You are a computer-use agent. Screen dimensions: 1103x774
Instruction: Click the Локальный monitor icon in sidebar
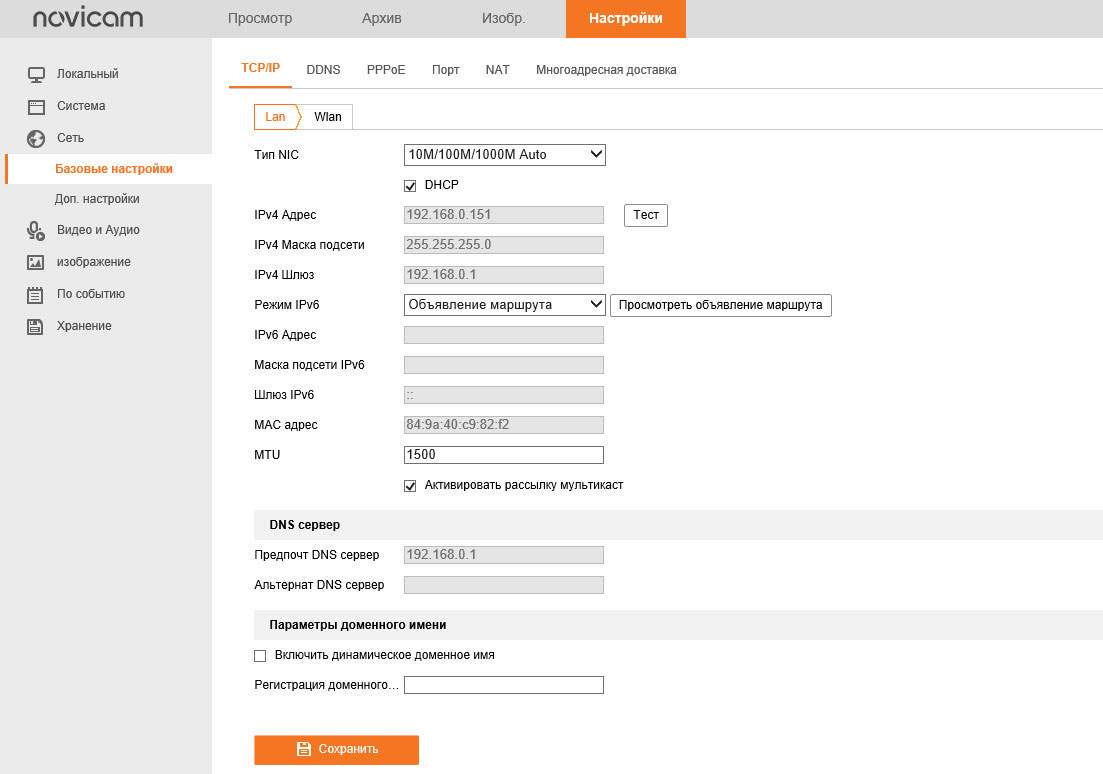(36, 74)
